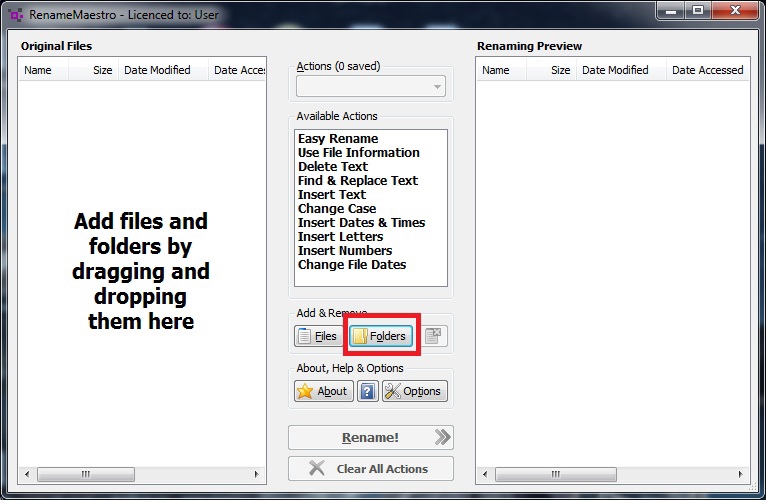Click the star icon on About button

click(305, 391)
